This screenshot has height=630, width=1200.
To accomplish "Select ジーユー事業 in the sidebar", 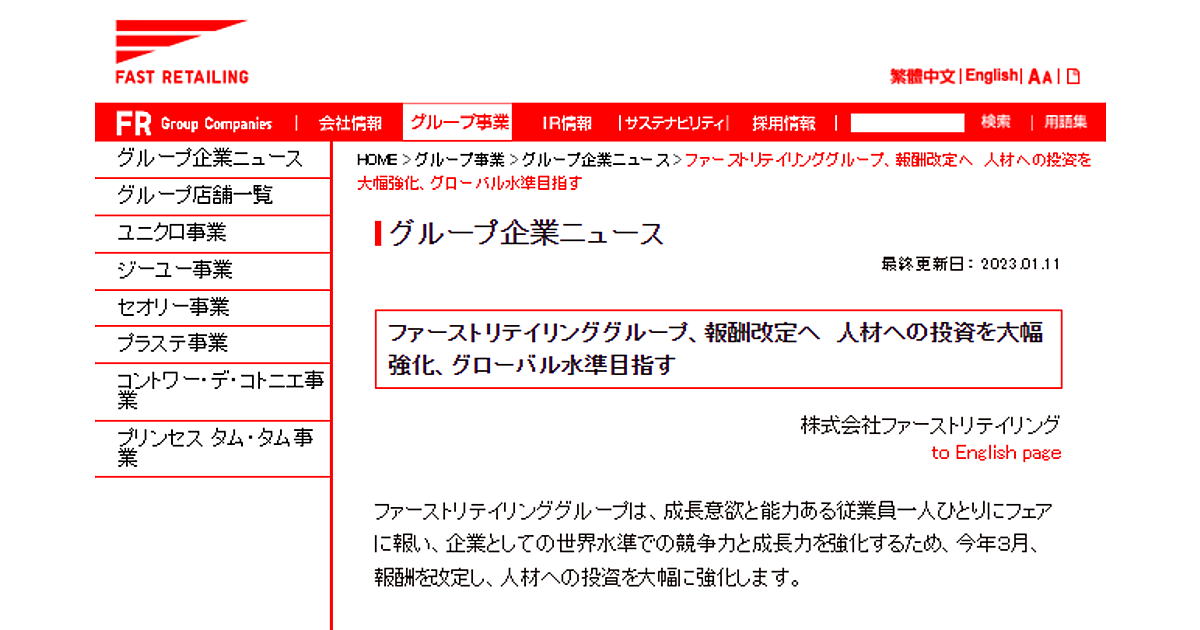I will (175, 270).
